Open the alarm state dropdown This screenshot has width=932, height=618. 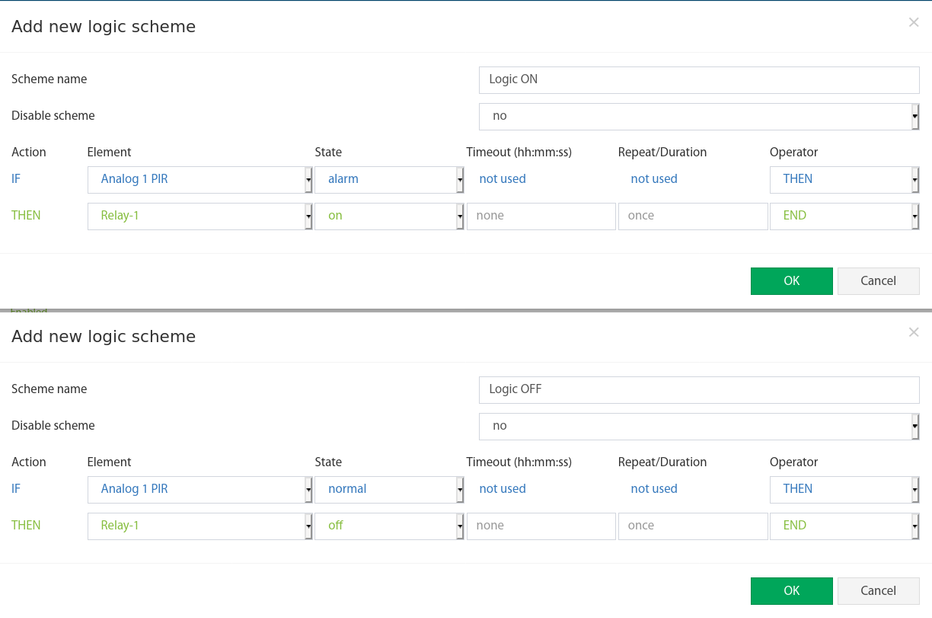[389, 179]
